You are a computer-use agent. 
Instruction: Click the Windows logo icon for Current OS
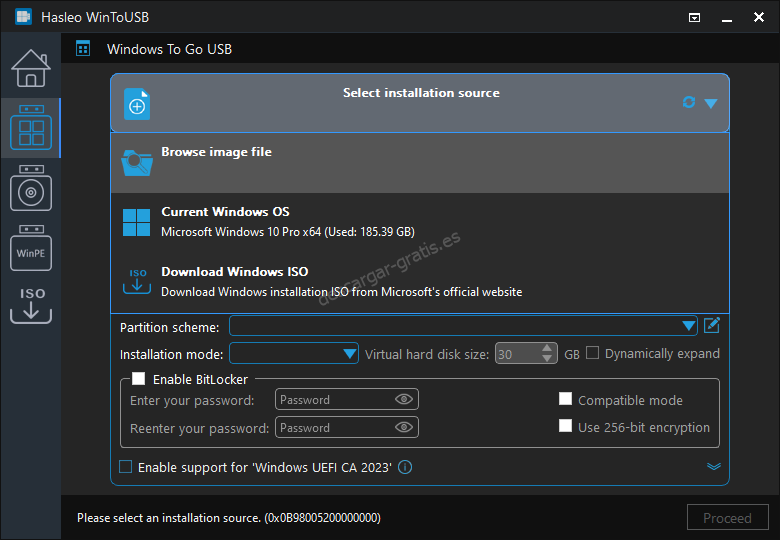(x=136, y=222)
